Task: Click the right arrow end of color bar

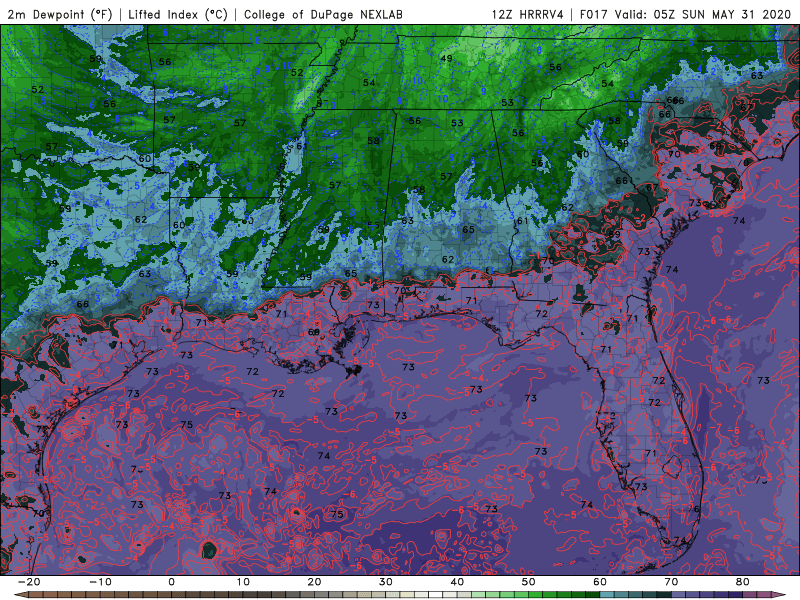Action: (x=781, y=595)
